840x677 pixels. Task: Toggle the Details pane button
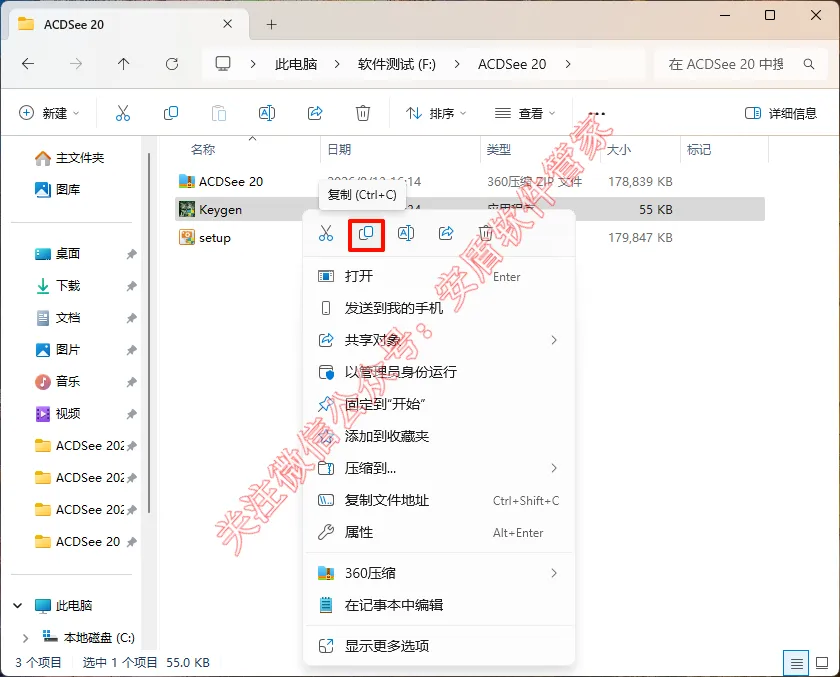pos(781,113)
